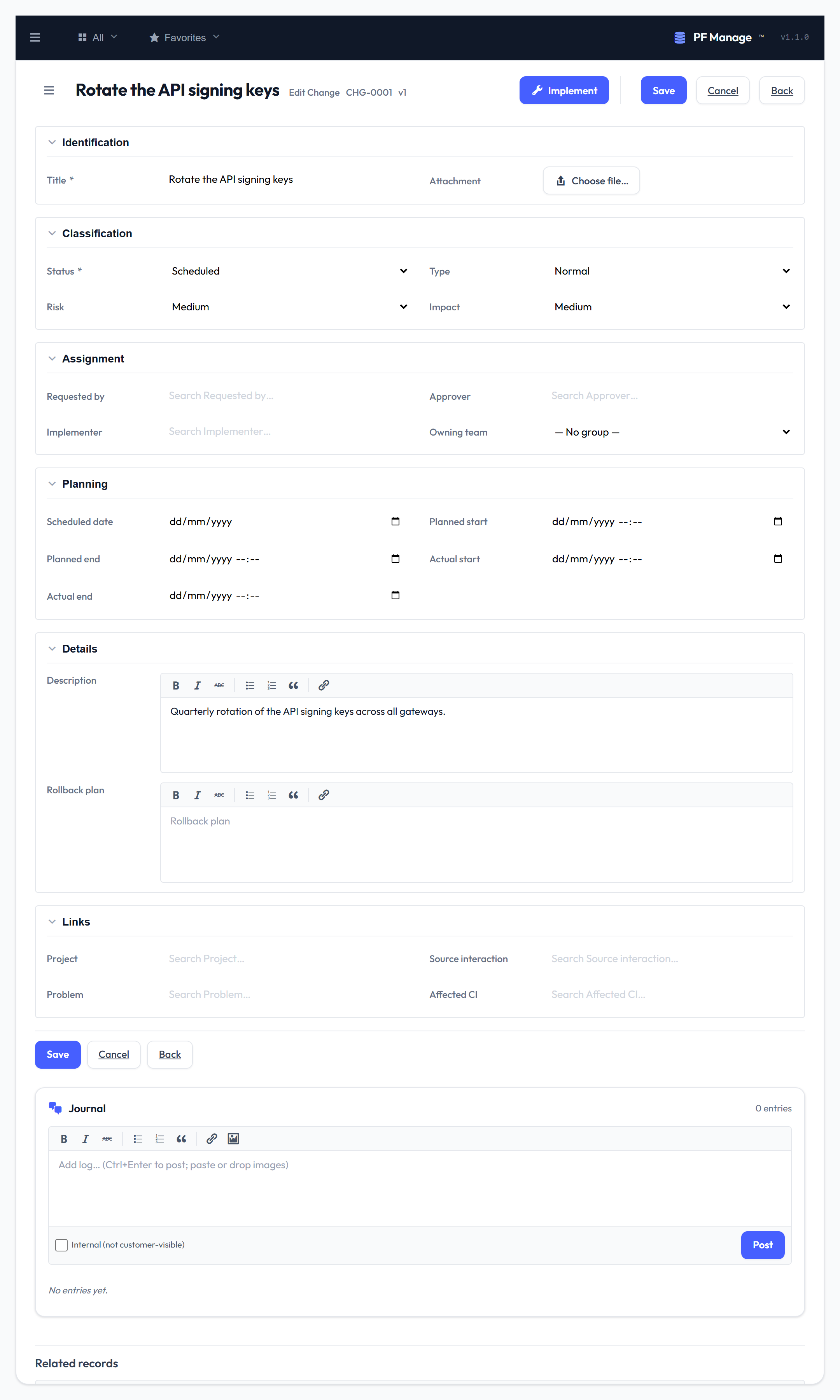Open the Favorites menu in navbar
The height and width of the screenshot is (1400, 840).
(185, 37)
